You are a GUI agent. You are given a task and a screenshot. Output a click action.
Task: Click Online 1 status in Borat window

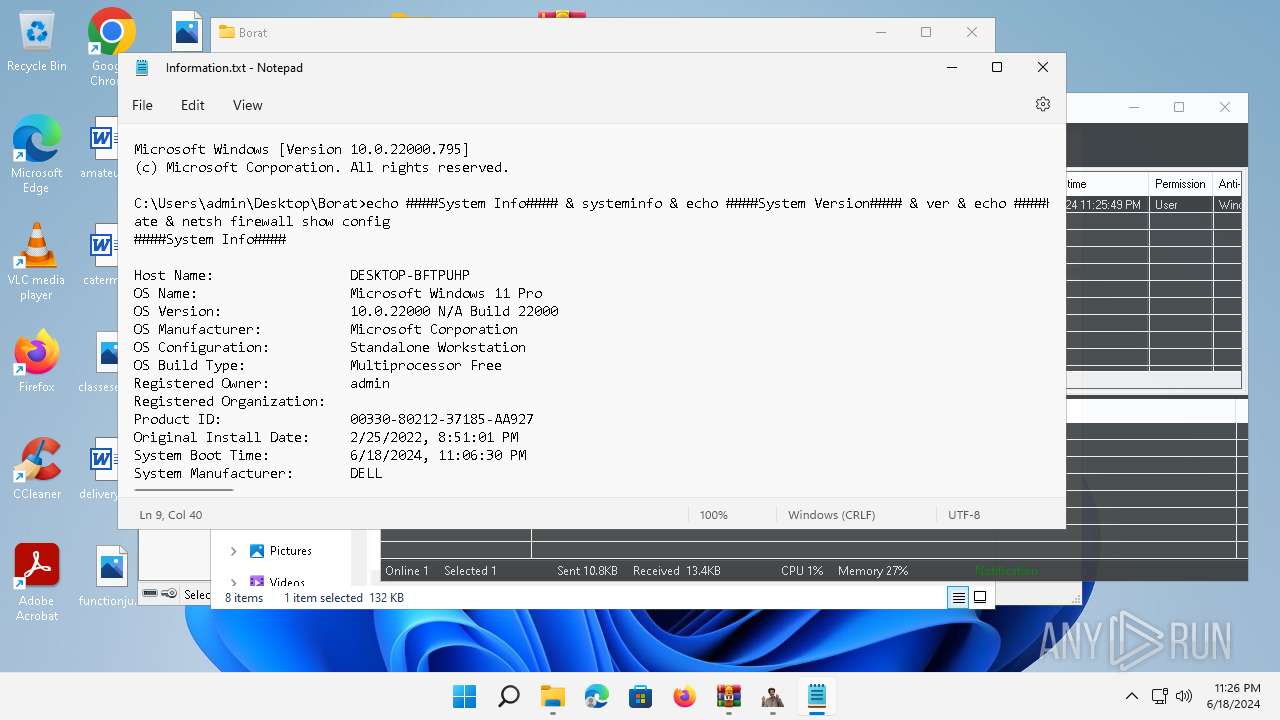pyautogui.click(x=407, y=571)
